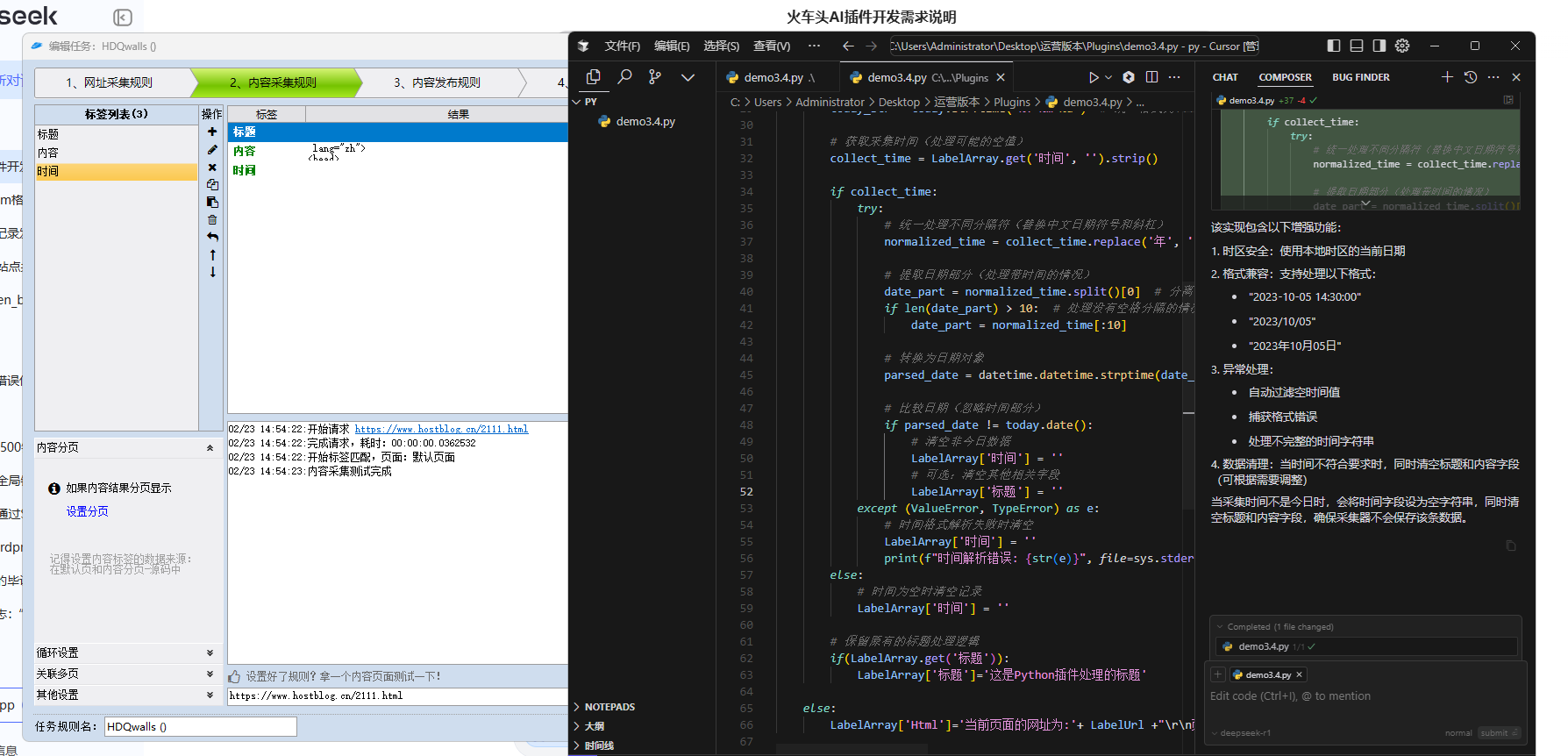
Task: Expand the 关联多页 section
Action: (210, 674)
